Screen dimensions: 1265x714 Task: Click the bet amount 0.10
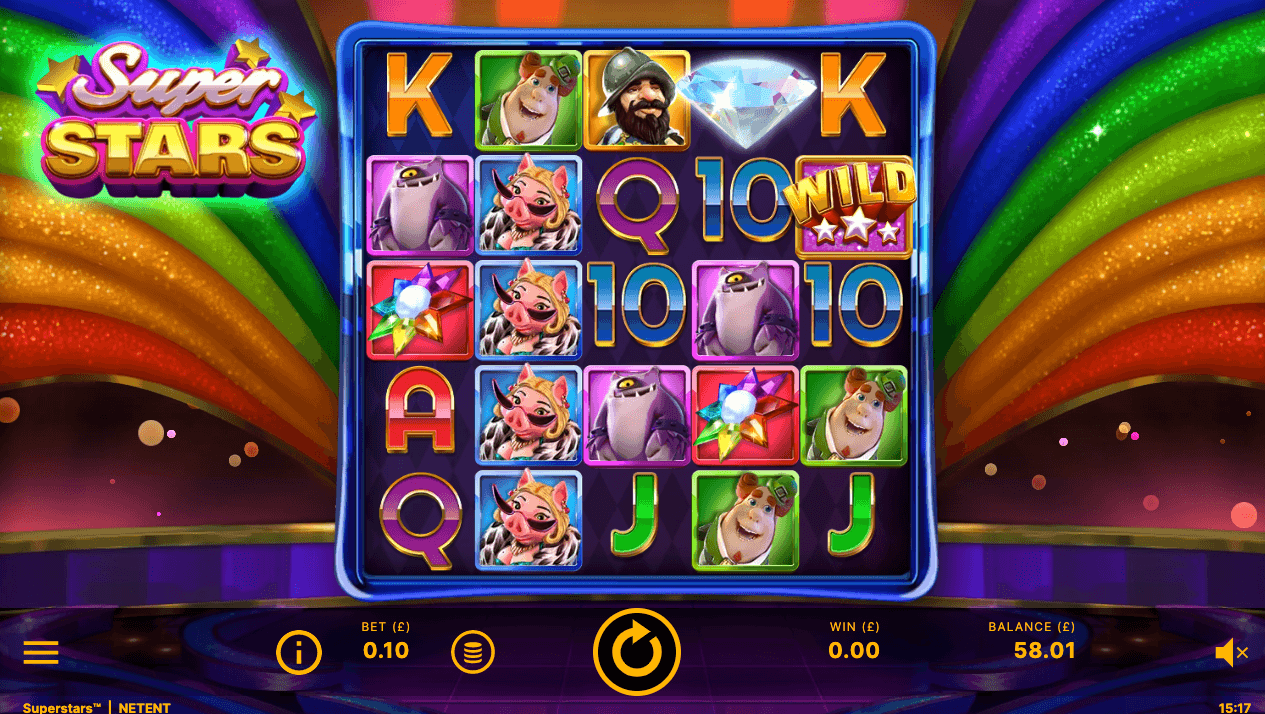pos(386,651)
